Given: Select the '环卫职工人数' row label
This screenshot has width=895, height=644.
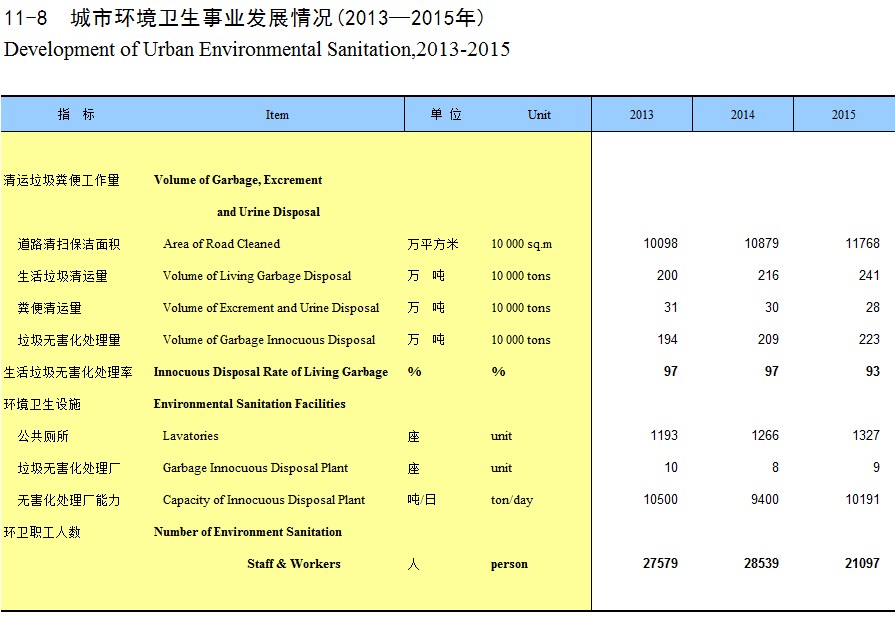Looking at the screenshot, I should (x=42, y=532).
